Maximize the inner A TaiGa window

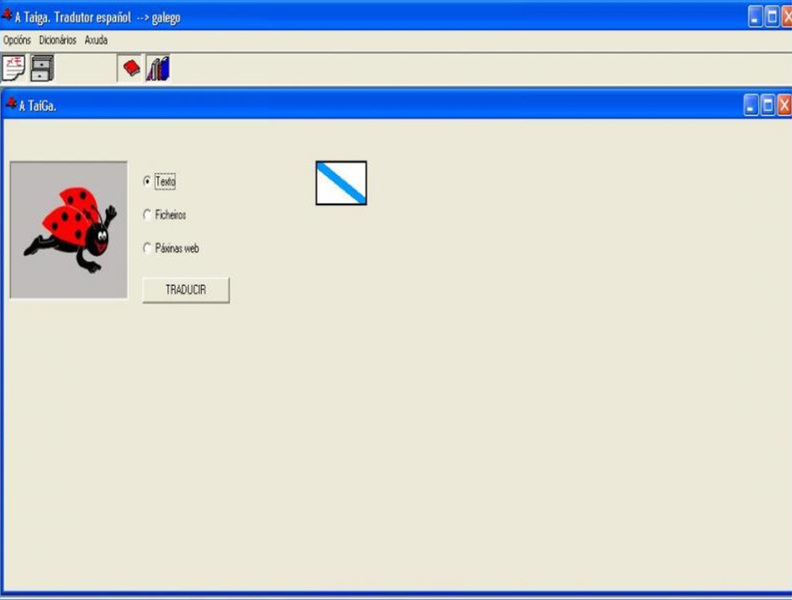click(767, 106)
